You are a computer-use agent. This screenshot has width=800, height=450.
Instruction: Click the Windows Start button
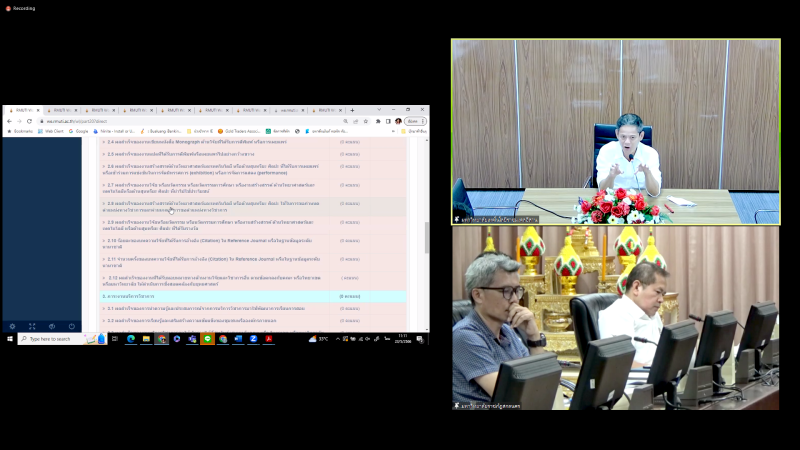(x=9, y=339)
